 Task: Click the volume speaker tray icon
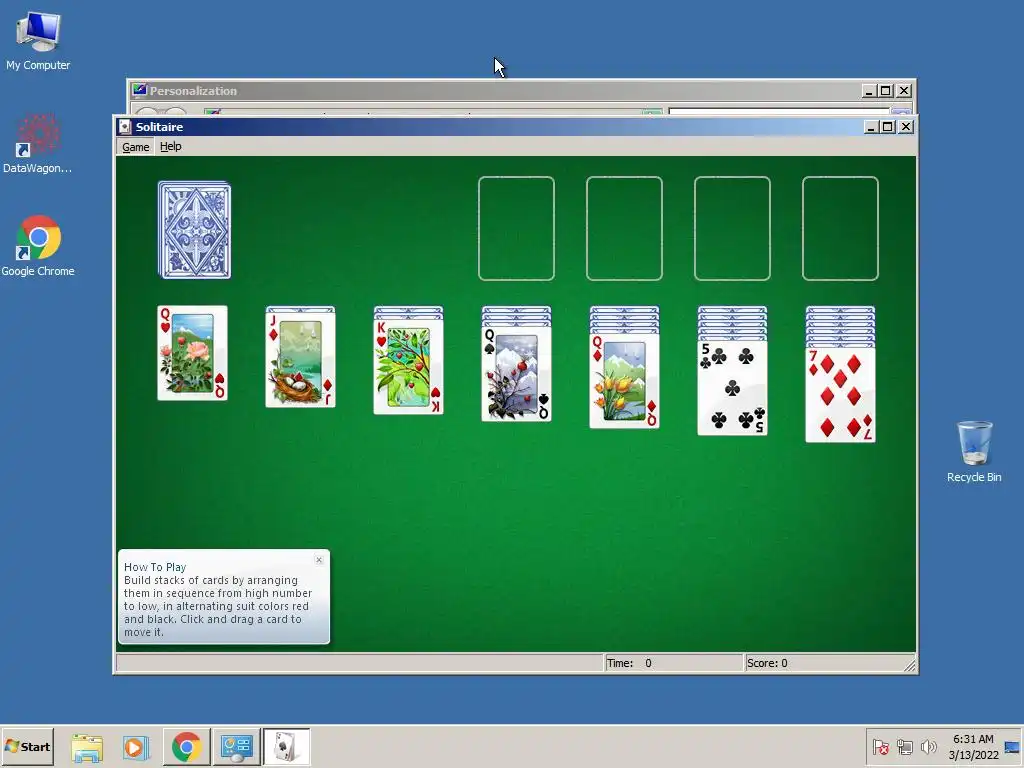click(928, 746)
